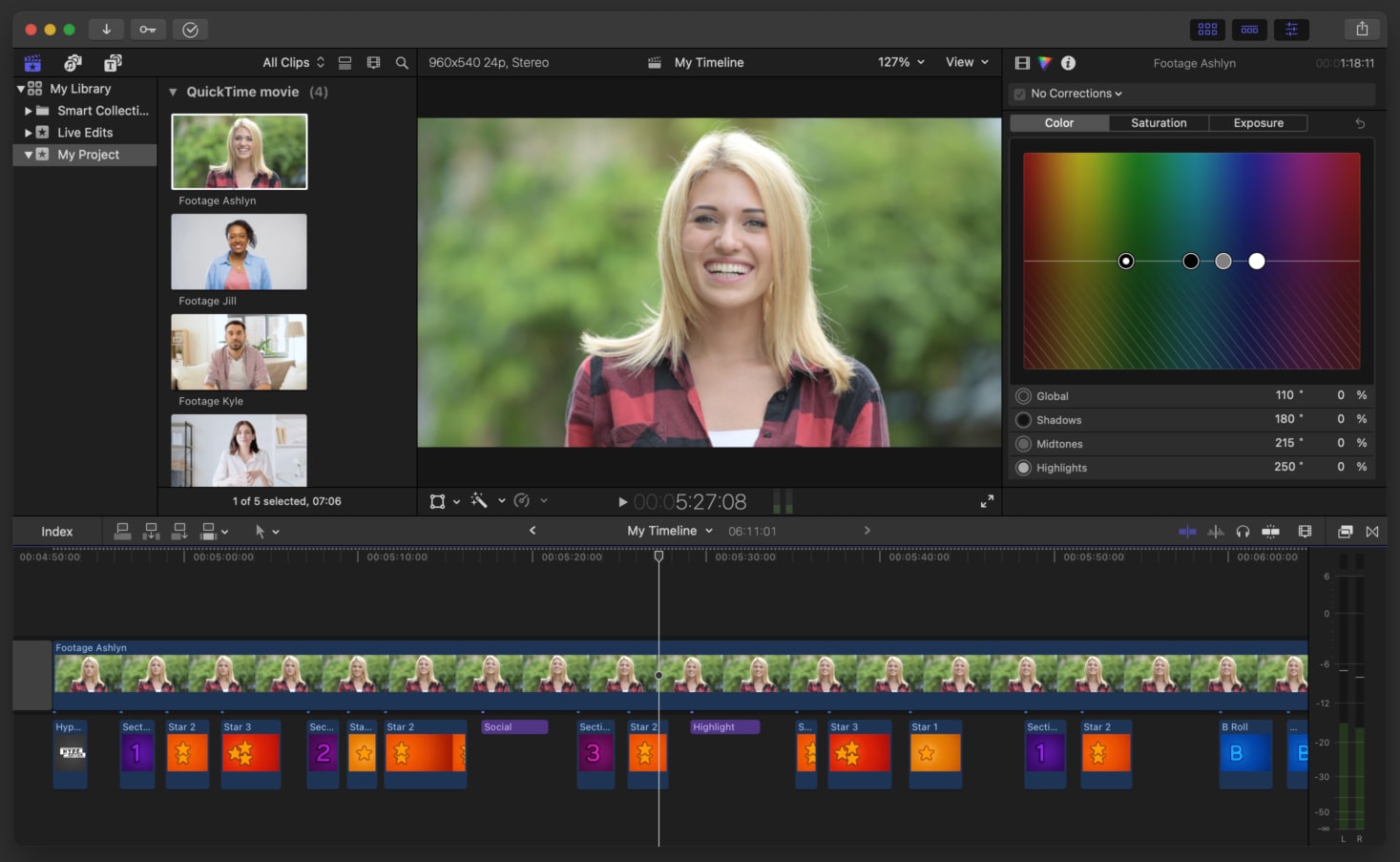Toggle audio skimming headphones icon

[1243, 532]
